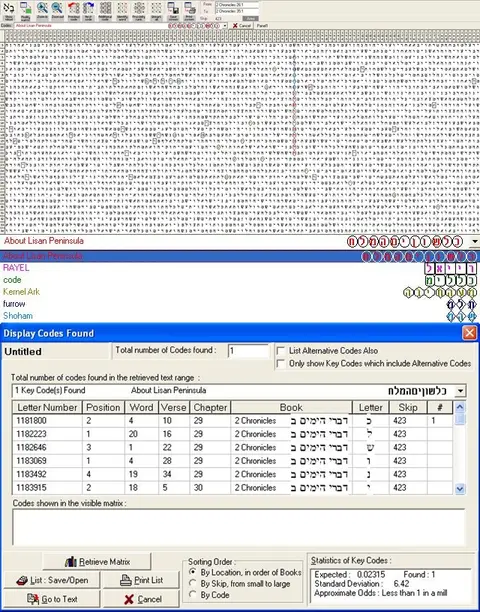Click the Apply button beside Skip value

[251, 18]
